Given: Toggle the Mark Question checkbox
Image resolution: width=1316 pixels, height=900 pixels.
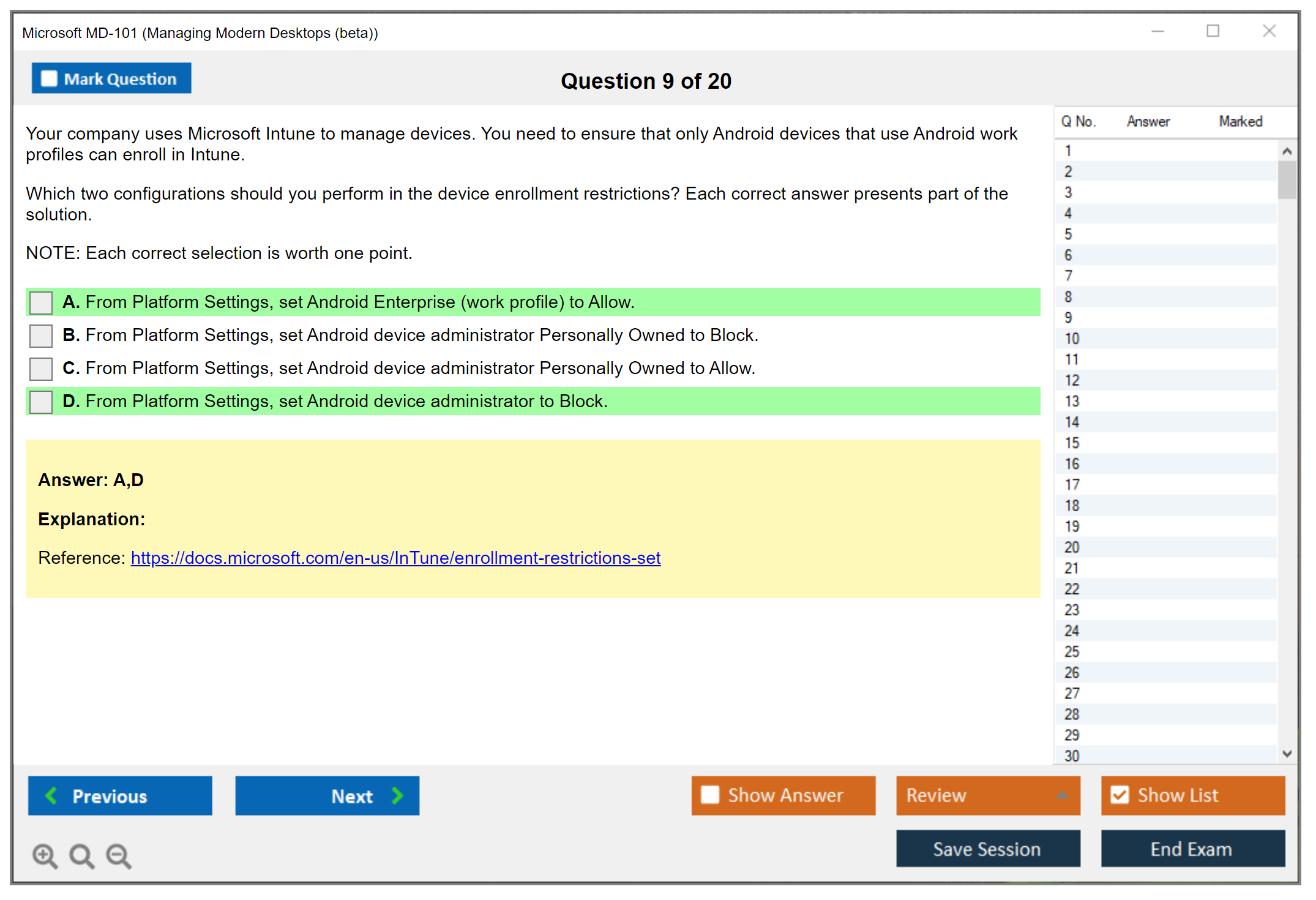Looking at the screenshot, I should [49, 78].
